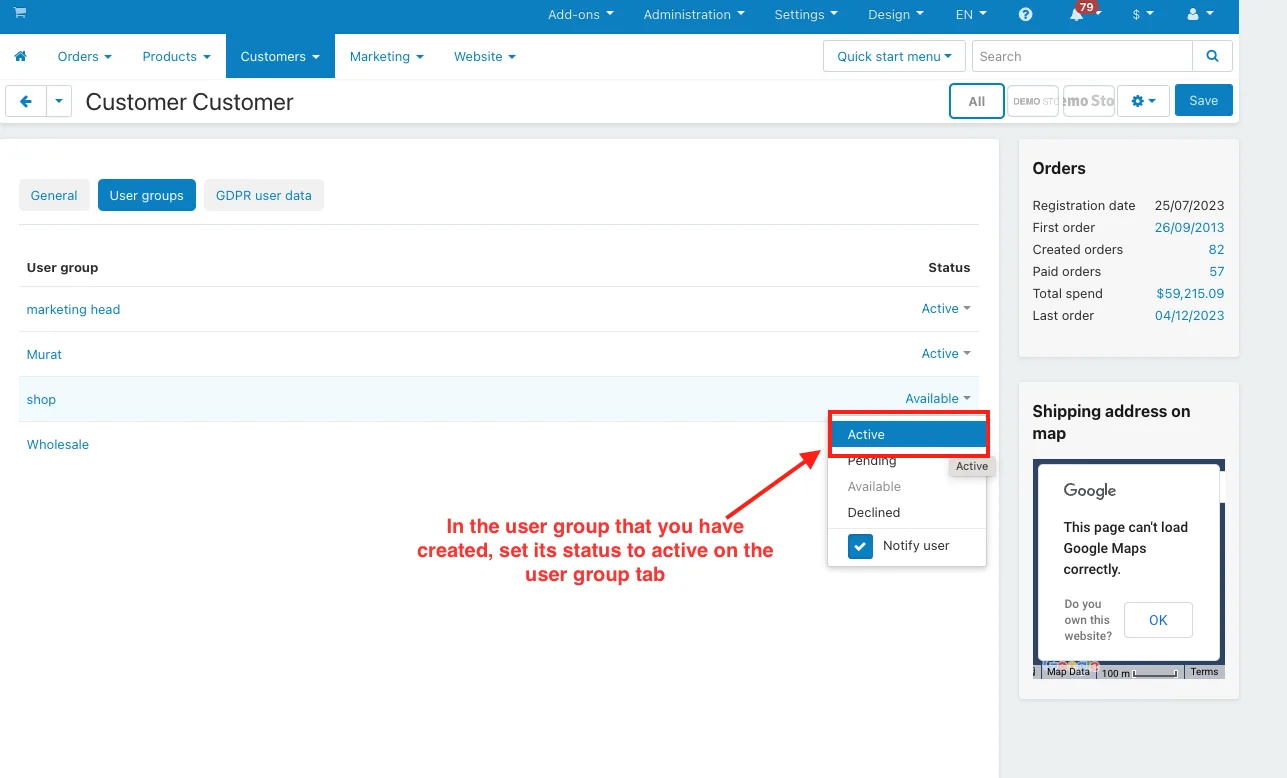This screenshot has width=1287, height=778.
Task: Open the $ currency selector
Action: [1143, 15]
